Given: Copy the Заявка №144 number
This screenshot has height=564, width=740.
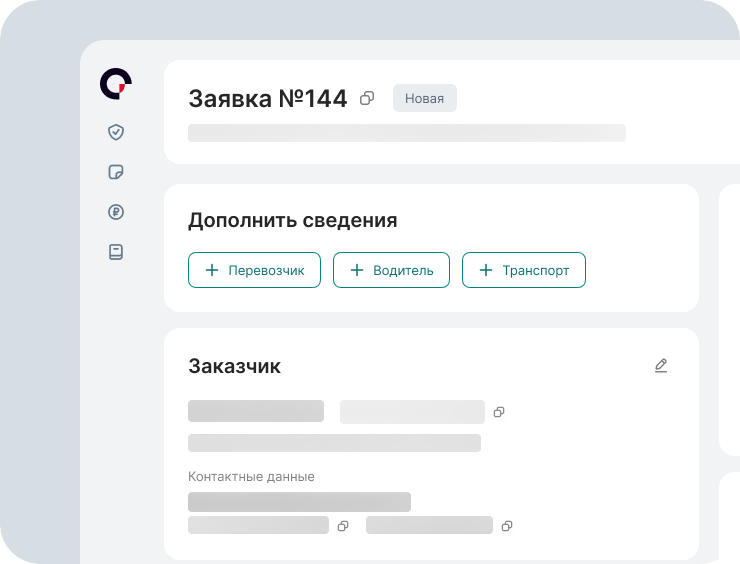Looking at the screenshot, I should [x=367, y=98].
